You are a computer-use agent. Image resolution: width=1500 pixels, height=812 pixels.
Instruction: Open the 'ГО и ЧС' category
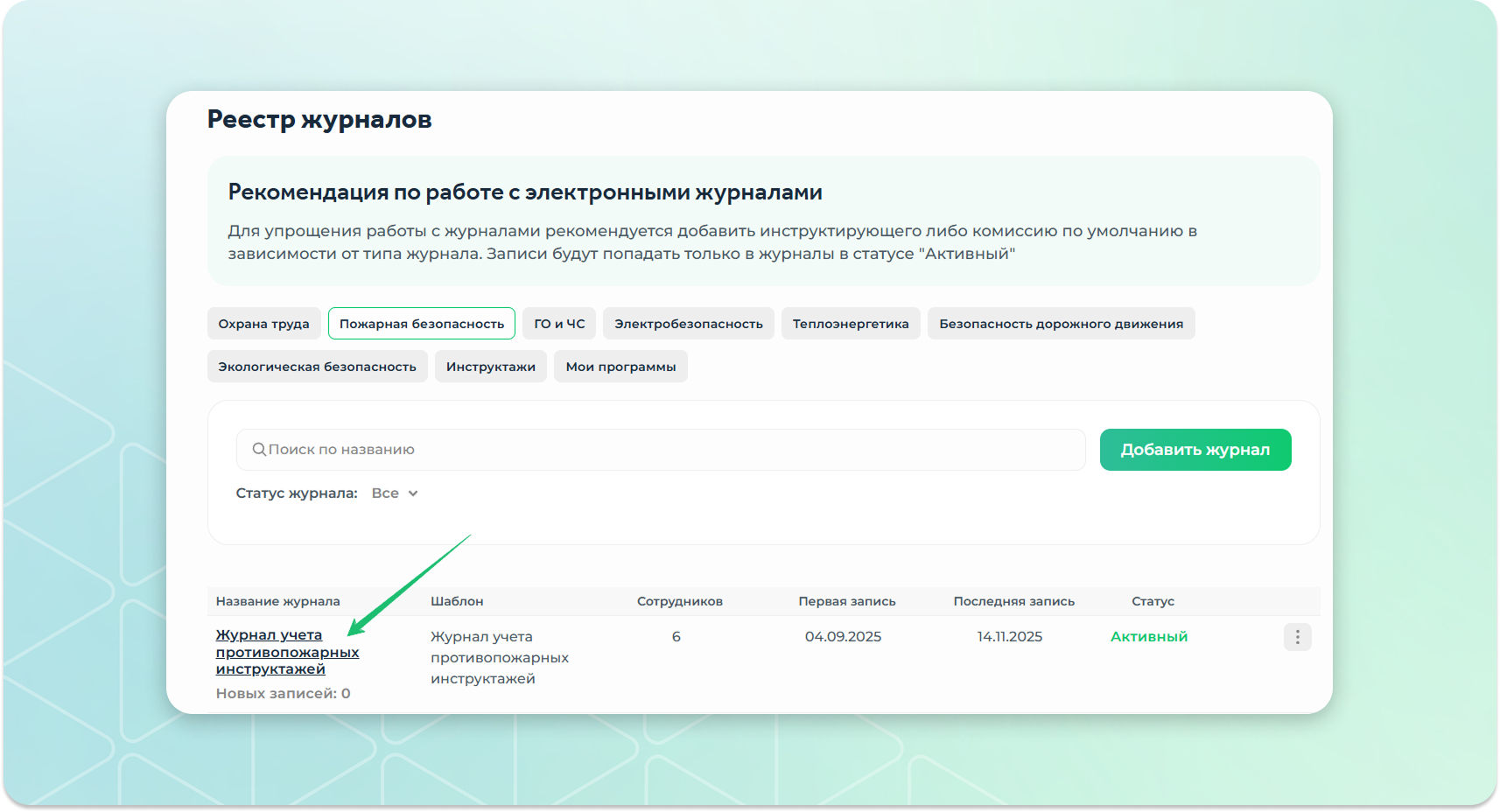pos(559,324)
